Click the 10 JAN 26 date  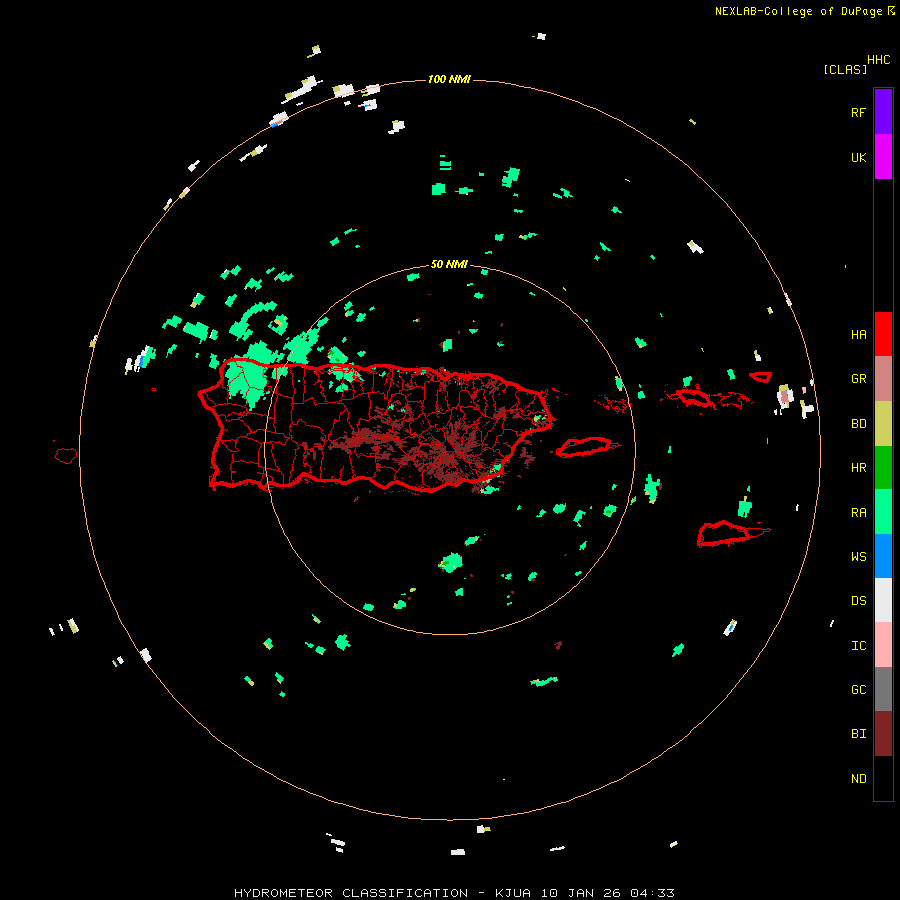click(581, 893)
